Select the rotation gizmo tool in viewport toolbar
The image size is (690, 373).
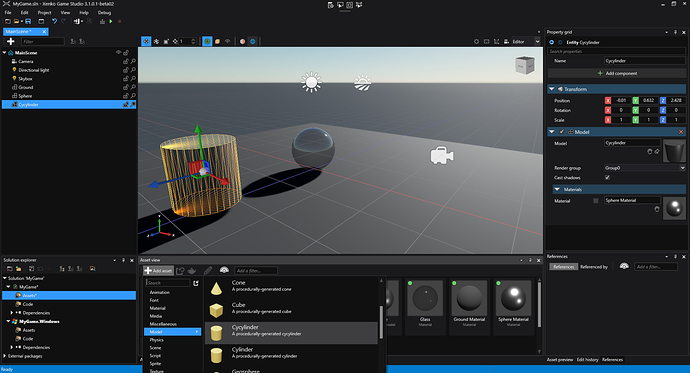pyautogui.click(x=156, y=41)
